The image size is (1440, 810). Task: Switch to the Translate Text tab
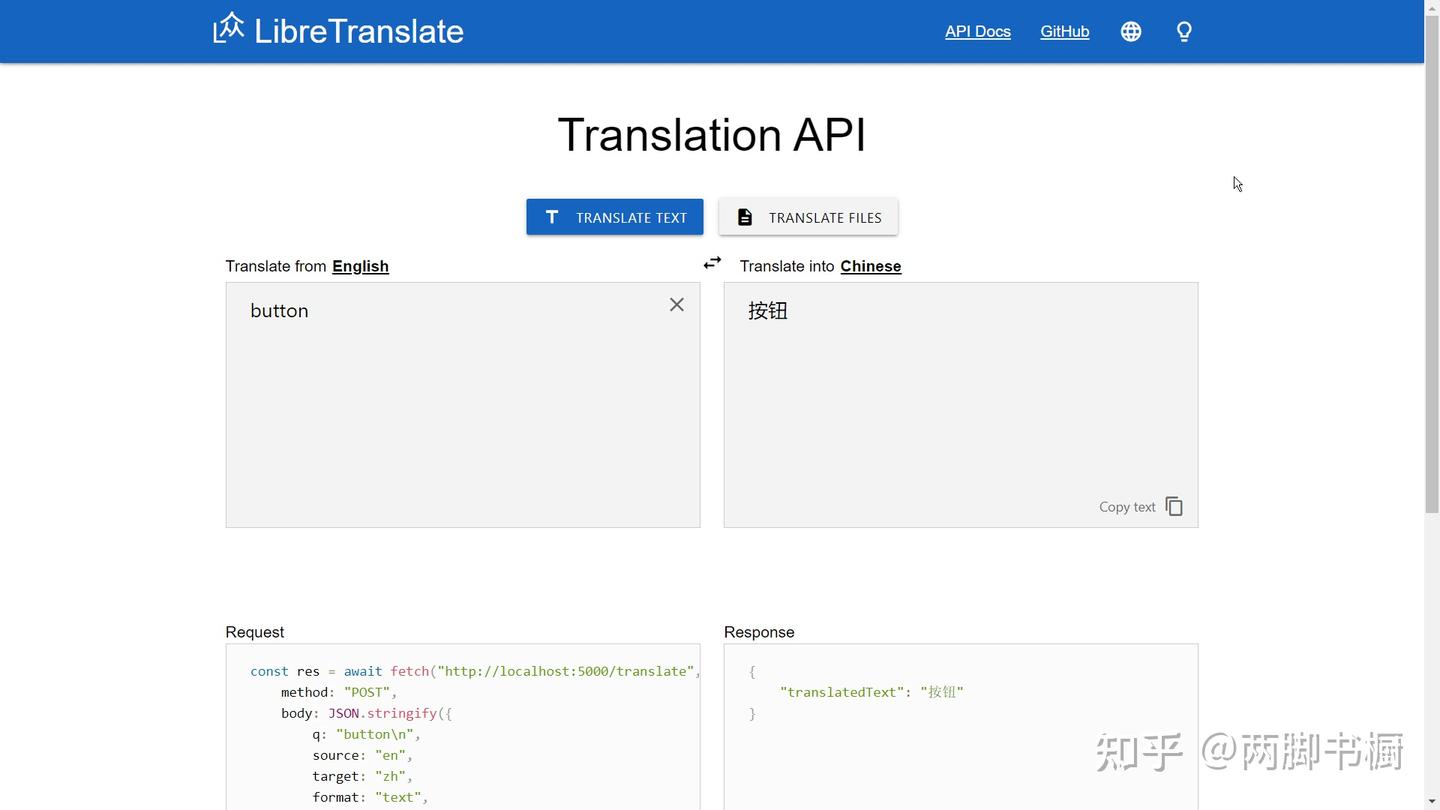tap(615, 217)
